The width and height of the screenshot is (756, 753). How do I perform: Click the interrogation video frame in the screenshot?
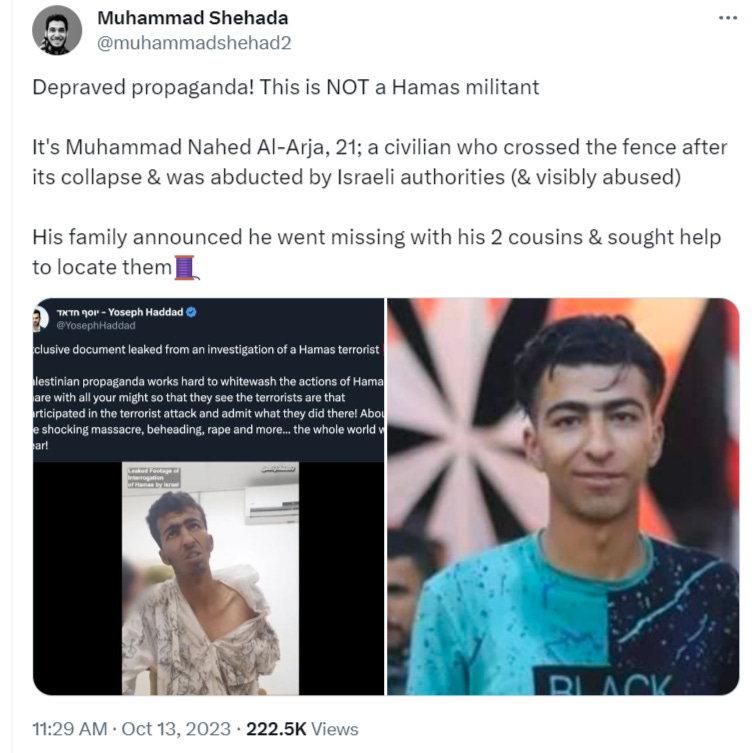tap(210, 578)
